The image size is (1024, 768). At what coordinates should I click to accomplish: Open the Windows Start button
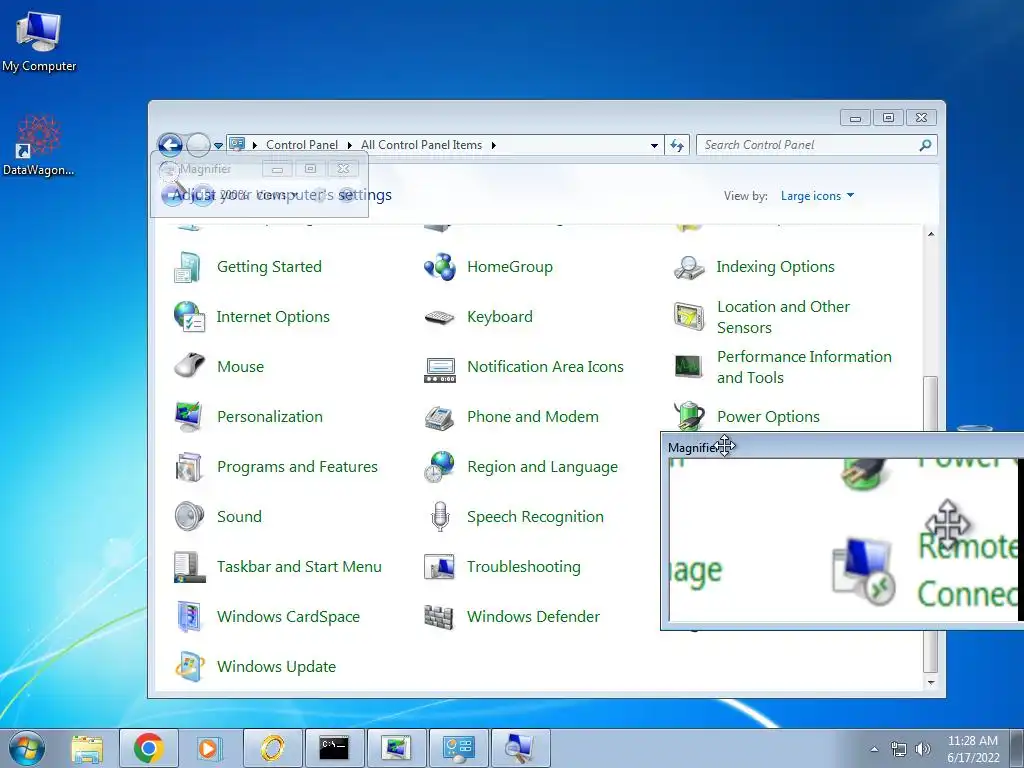pyautogui.click(x=27, y=748)
